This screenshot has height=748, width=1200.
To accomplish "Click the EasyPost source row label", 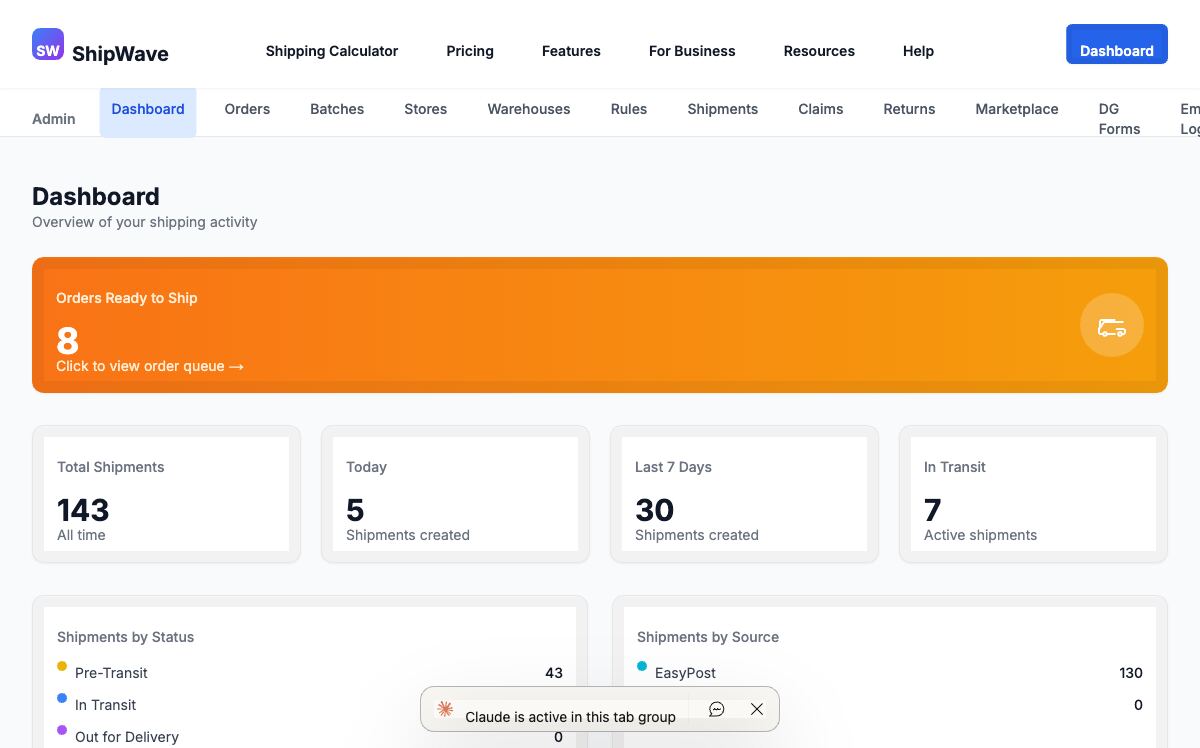I will [685, 673].
